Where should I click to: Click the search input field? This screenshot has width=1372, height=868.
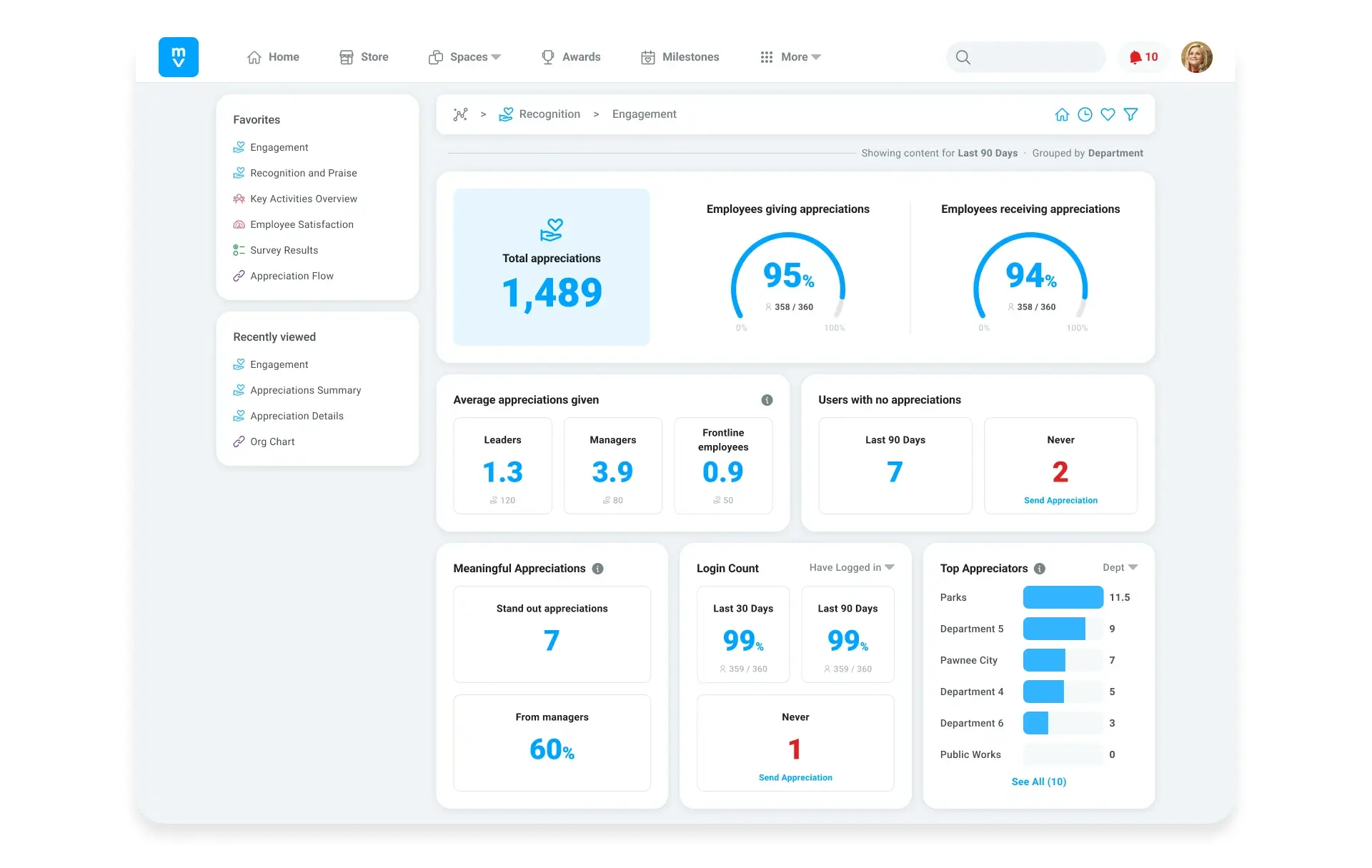click(1036, 57)
